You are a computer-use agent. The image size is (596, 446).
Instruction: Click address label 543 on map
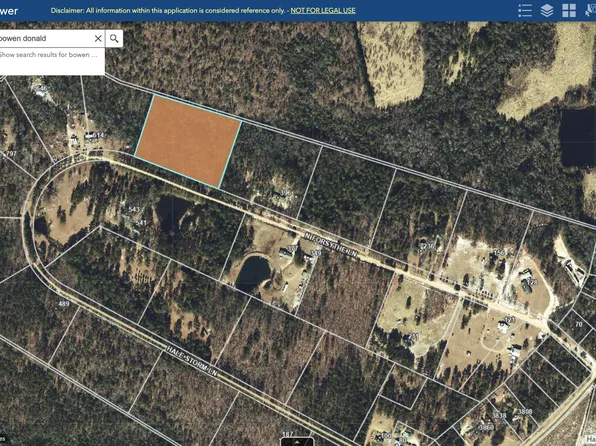pyautogui.click(x=134, y=210)
